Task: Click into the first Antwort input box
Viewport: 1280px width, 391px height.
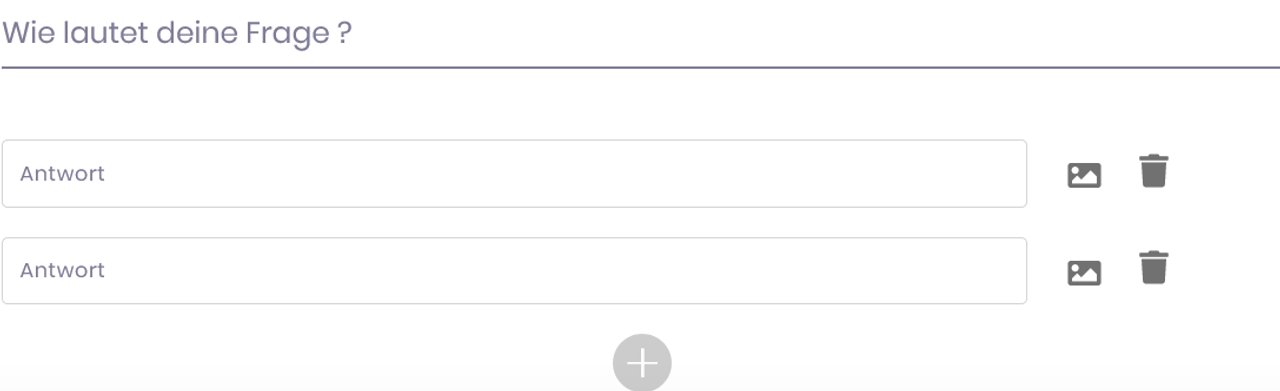Action: tap(514, 174)
